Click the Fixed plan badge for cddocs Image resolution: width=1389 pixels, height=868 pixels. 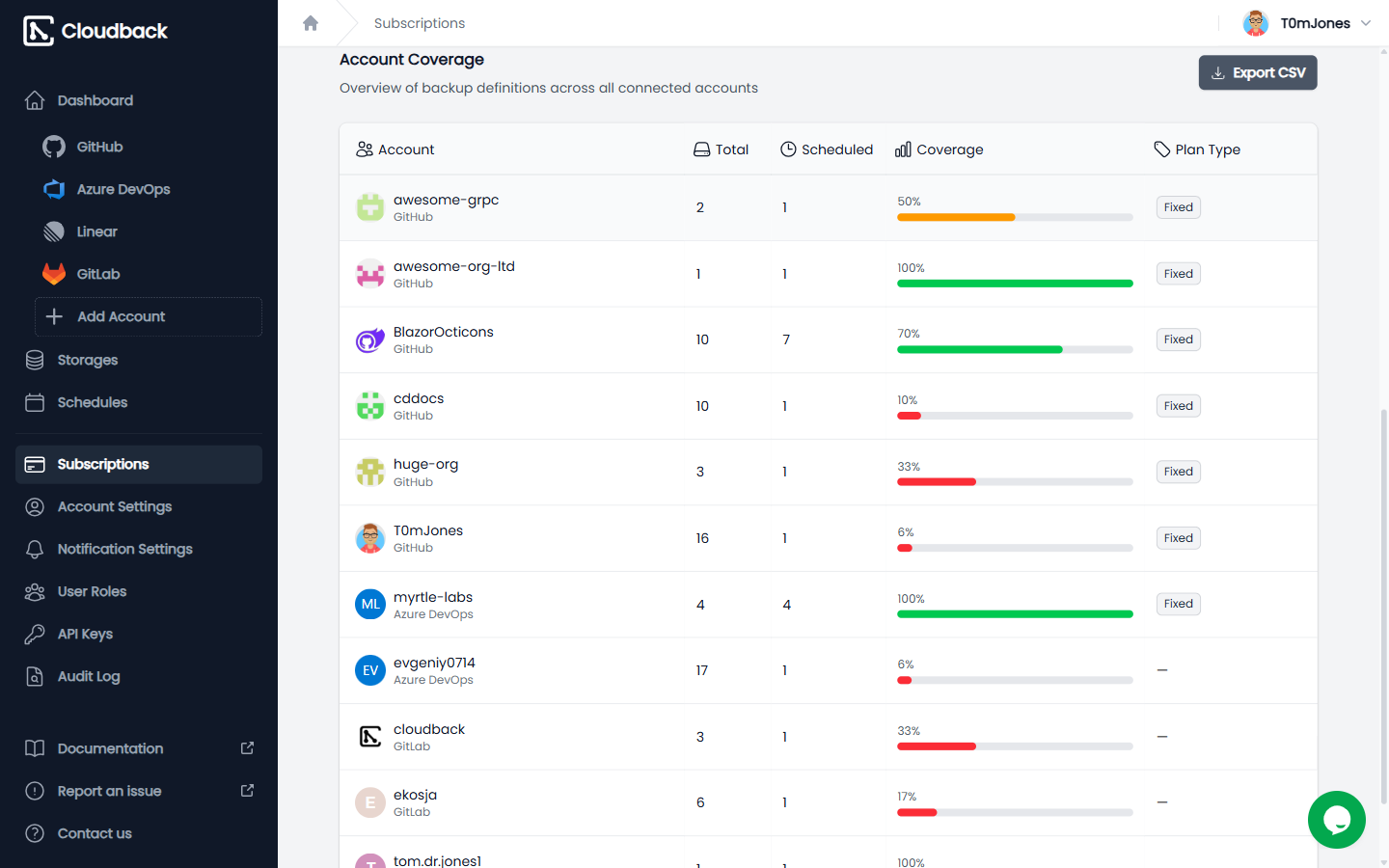coord(1179,406)
